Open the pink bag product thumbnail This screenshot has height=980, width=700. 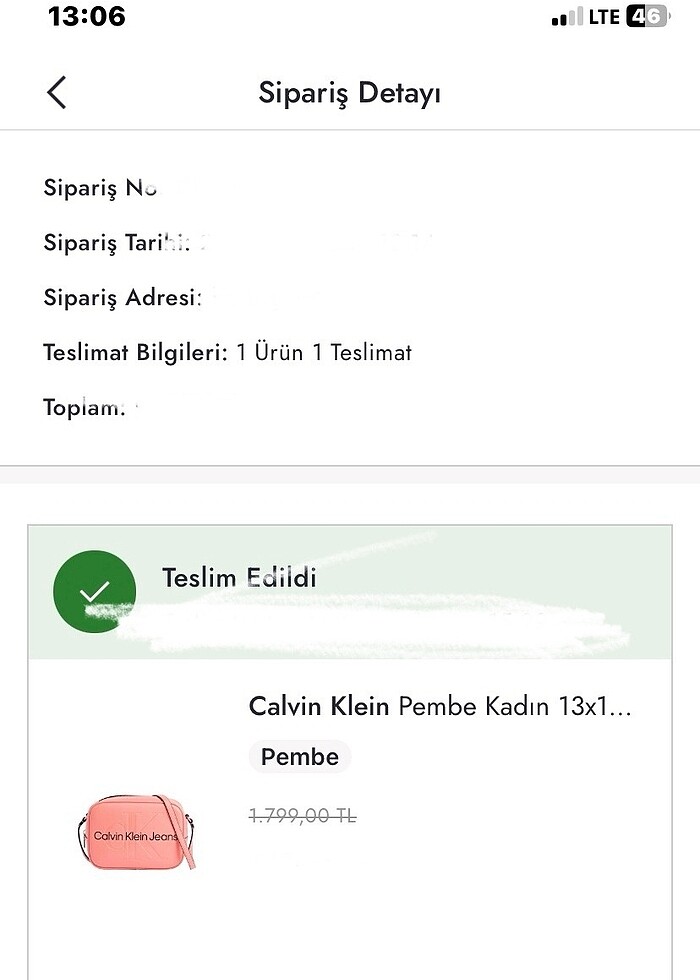coord(136,832)
